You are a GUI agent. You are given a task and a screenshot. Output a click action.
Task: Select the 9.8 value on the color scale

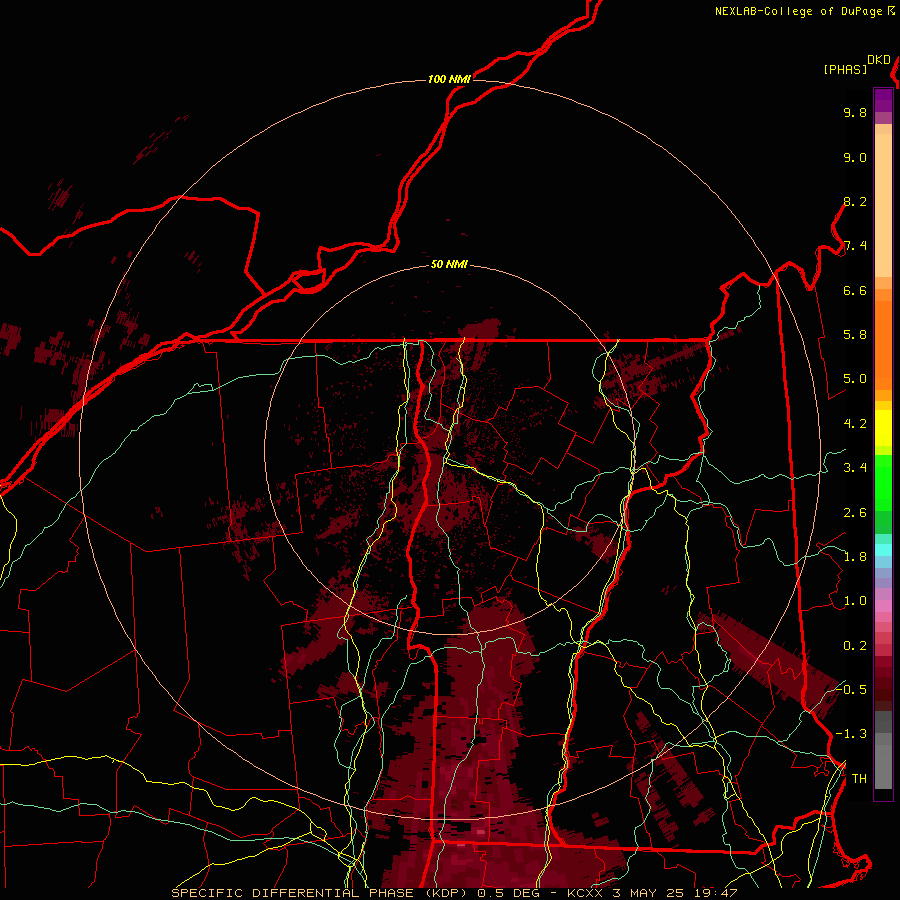(x=855, y=112)
